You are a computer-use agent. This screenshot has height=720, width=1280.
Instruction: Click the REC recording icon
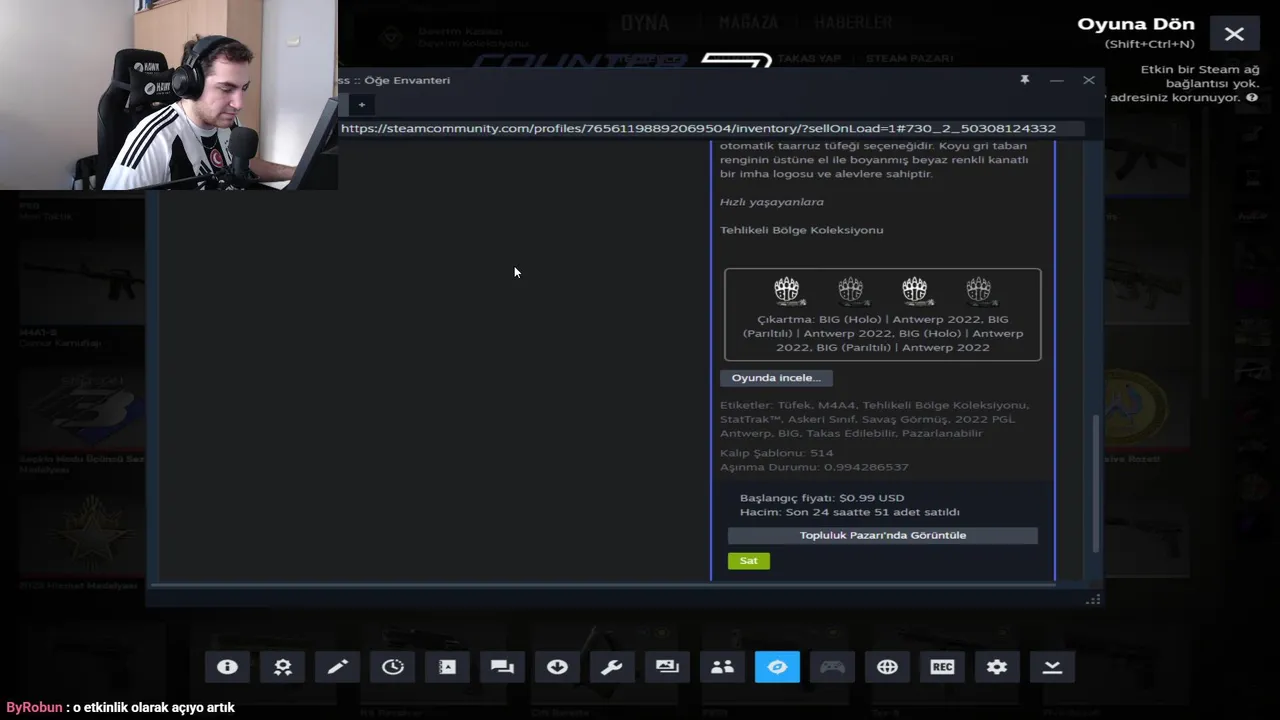point(942,667)
